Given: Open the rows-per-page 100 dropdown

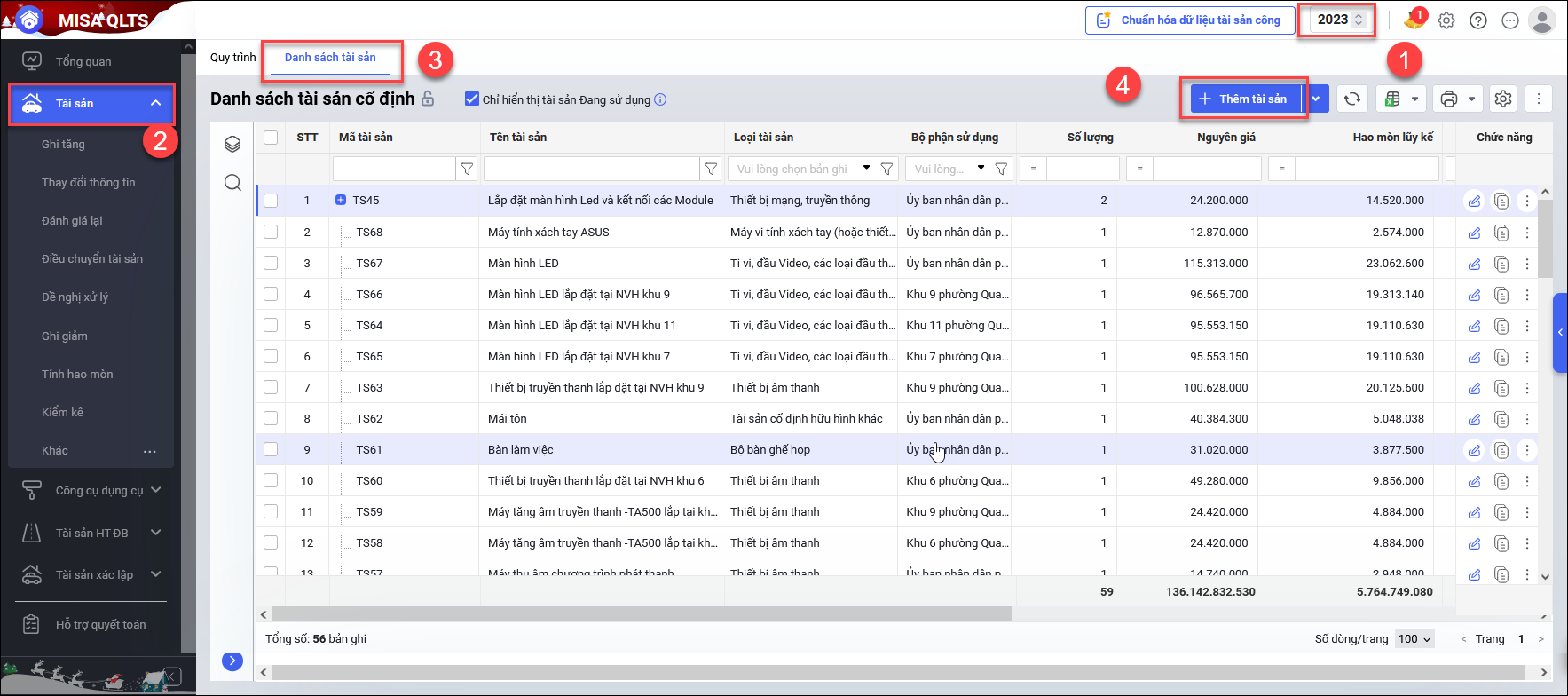Looking at the screenshot, I should click(x=1414, y=639).
